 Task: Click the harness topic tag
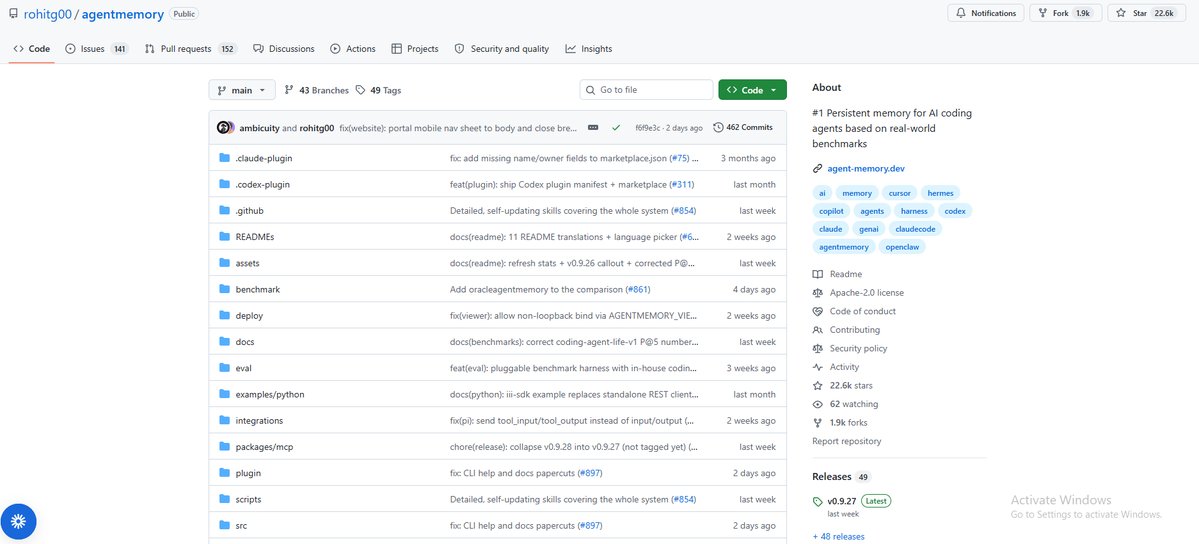tap(914, 211)
